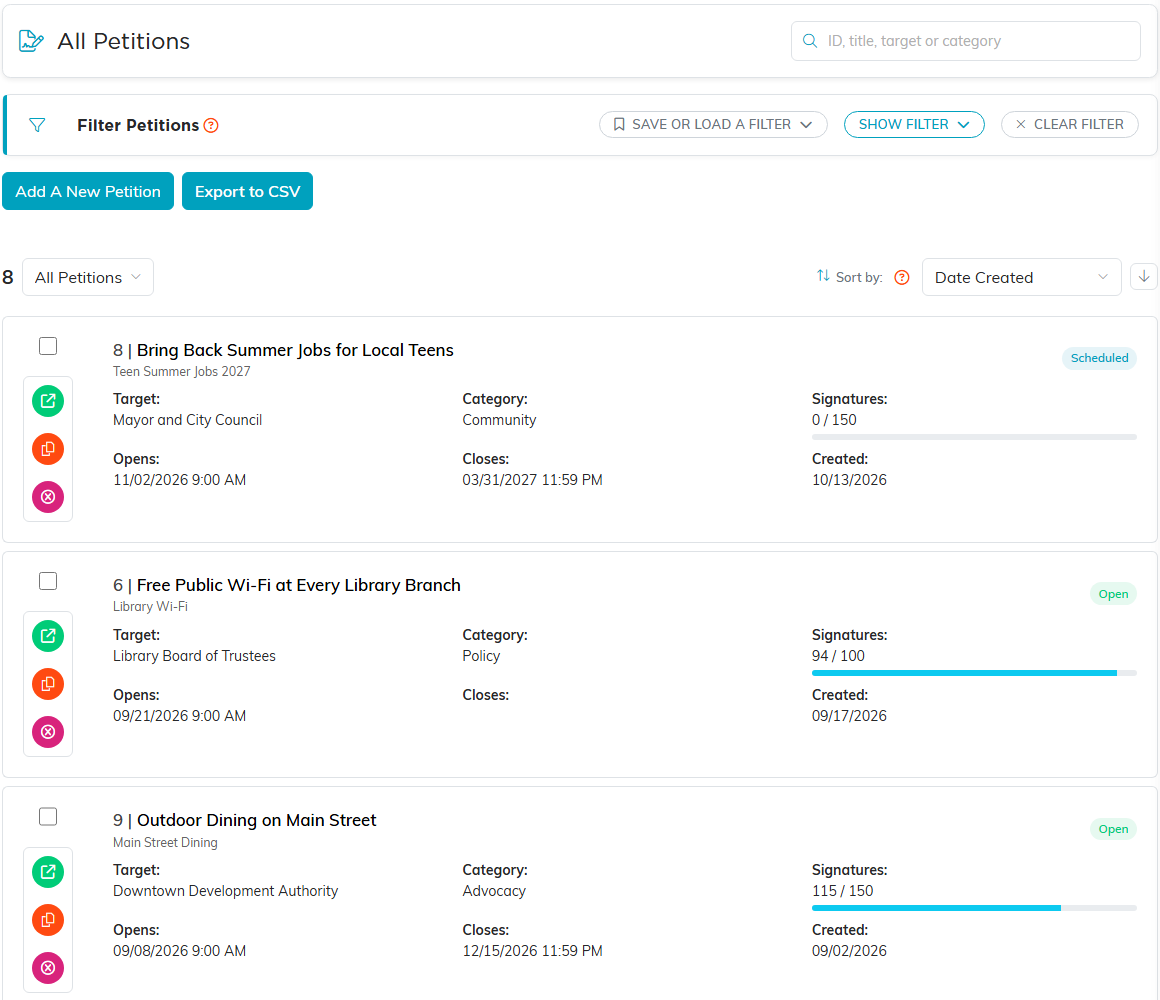Image resolution: width=1160 pixels, height=1000 pixels.
Task: Click Export to CSV button
Action: tap(247, 192)
